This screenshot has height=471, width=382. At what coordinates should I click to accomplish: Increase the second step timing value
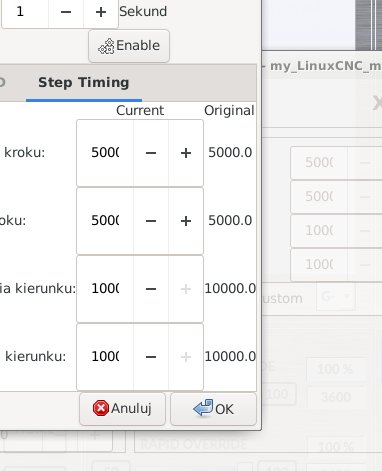(186, 221)
